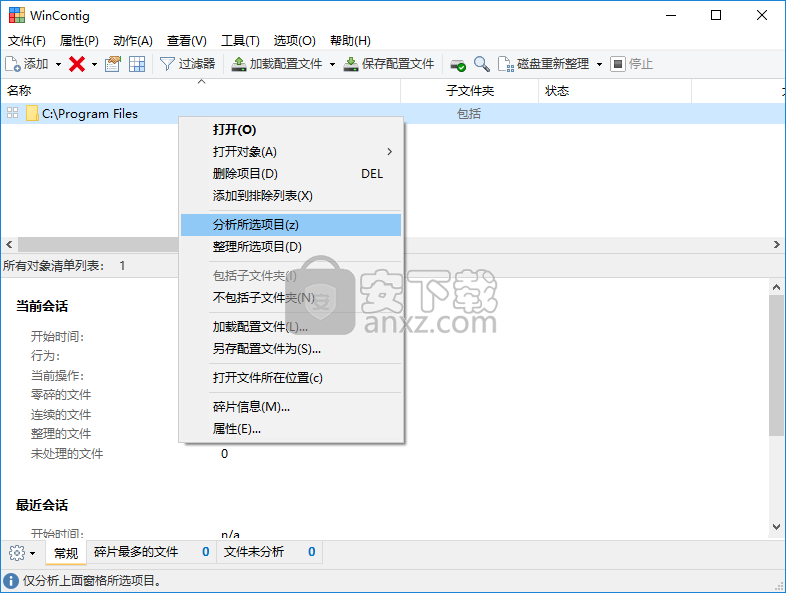Click the horizontal scrollbar right arrow
The width and height of the screenshot is (786, 593).
pos(776,245)
